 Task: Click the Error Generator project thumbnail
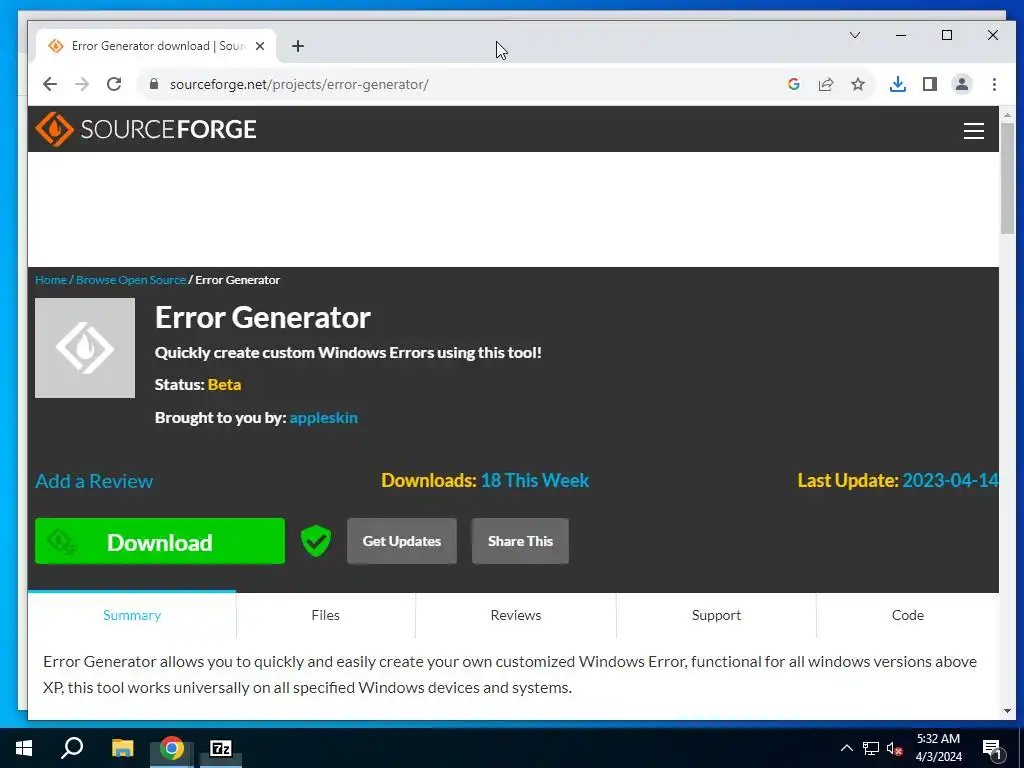point(85,348)
